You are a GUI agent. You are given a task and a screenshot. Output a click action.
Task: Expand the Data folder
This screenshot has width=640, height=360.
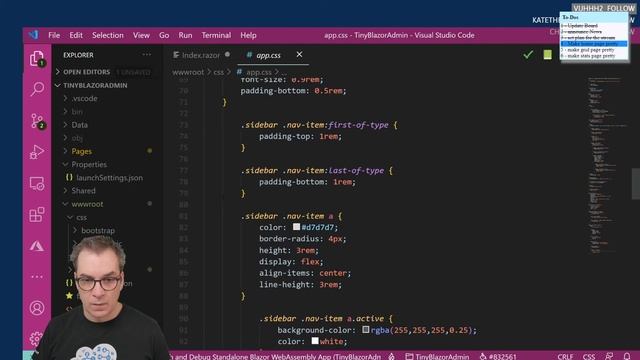80,125
